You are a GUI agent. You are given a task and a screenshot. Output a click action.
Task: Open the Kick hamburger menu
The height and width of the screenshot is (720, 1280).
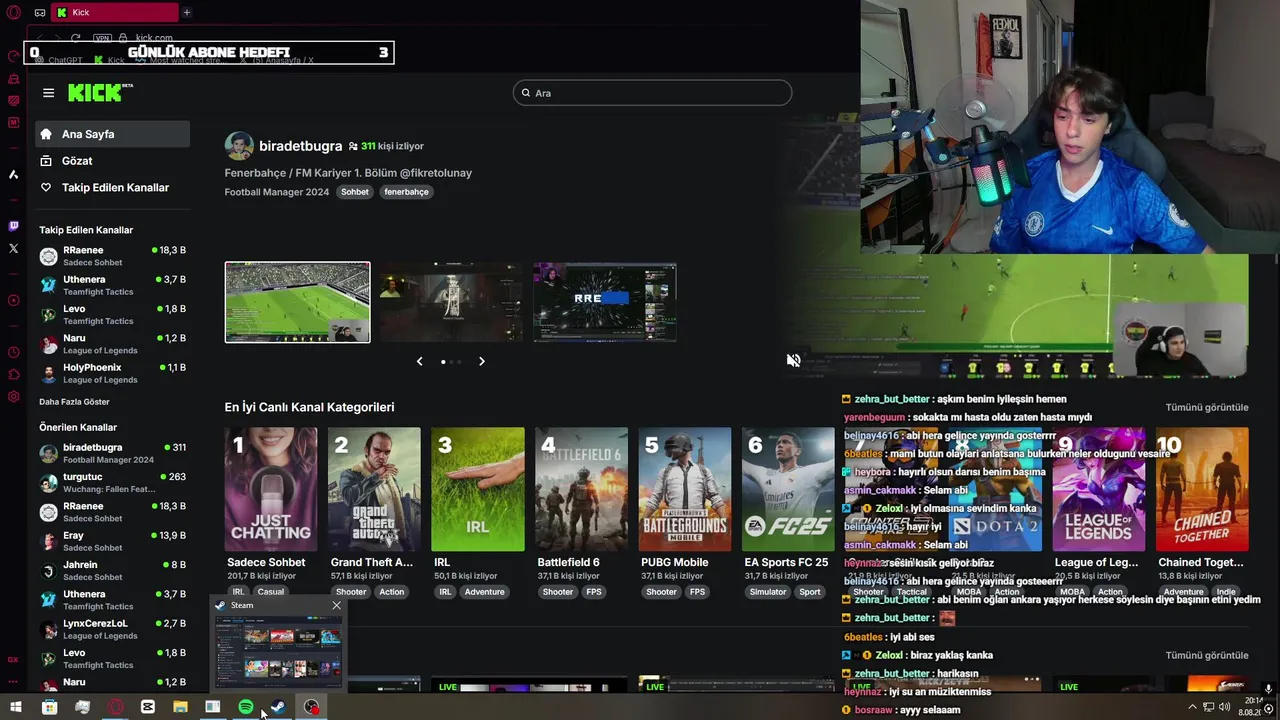pos(48,93)
